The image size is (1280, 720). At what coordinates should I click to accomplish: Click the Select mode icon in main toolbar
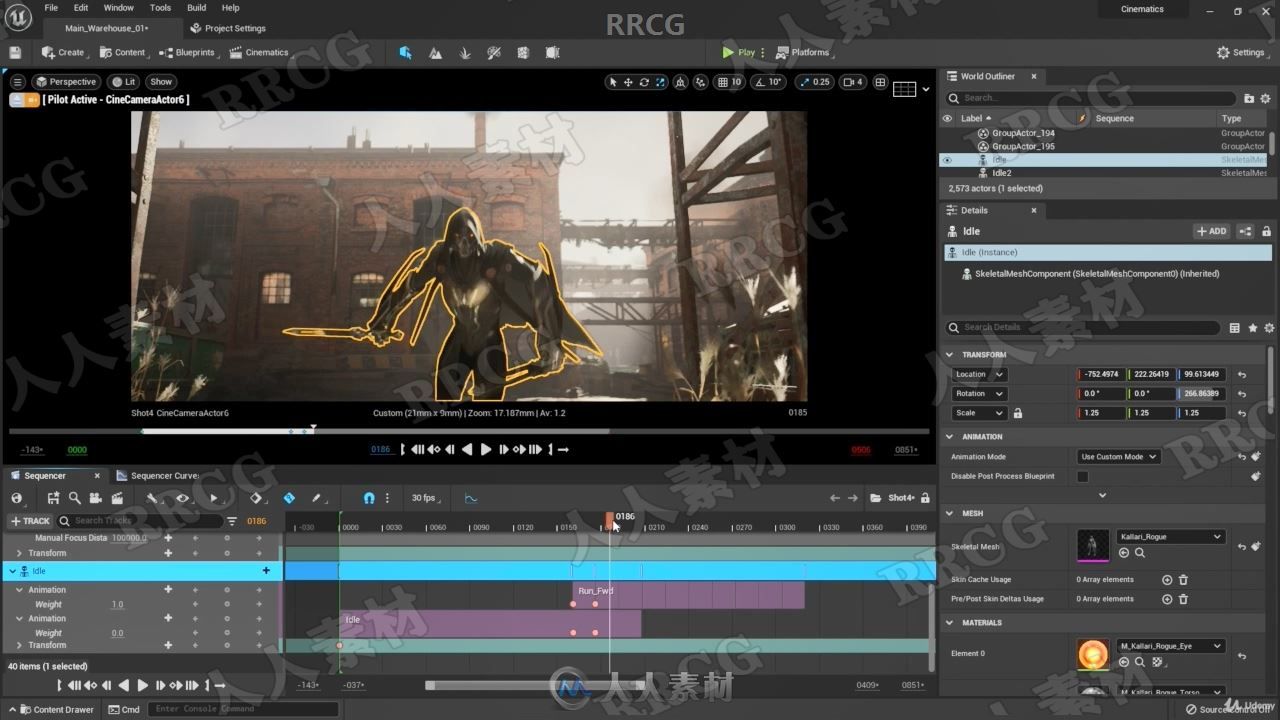[405, 52]
